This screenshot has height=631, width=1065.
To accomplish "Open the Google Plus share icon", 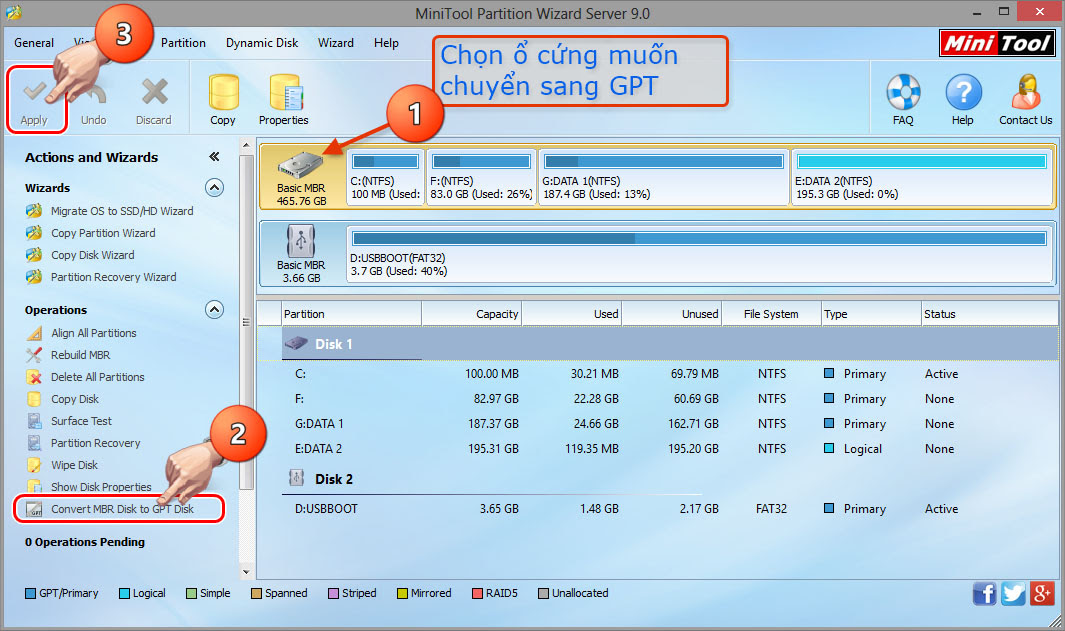I will pos(1041,593).
